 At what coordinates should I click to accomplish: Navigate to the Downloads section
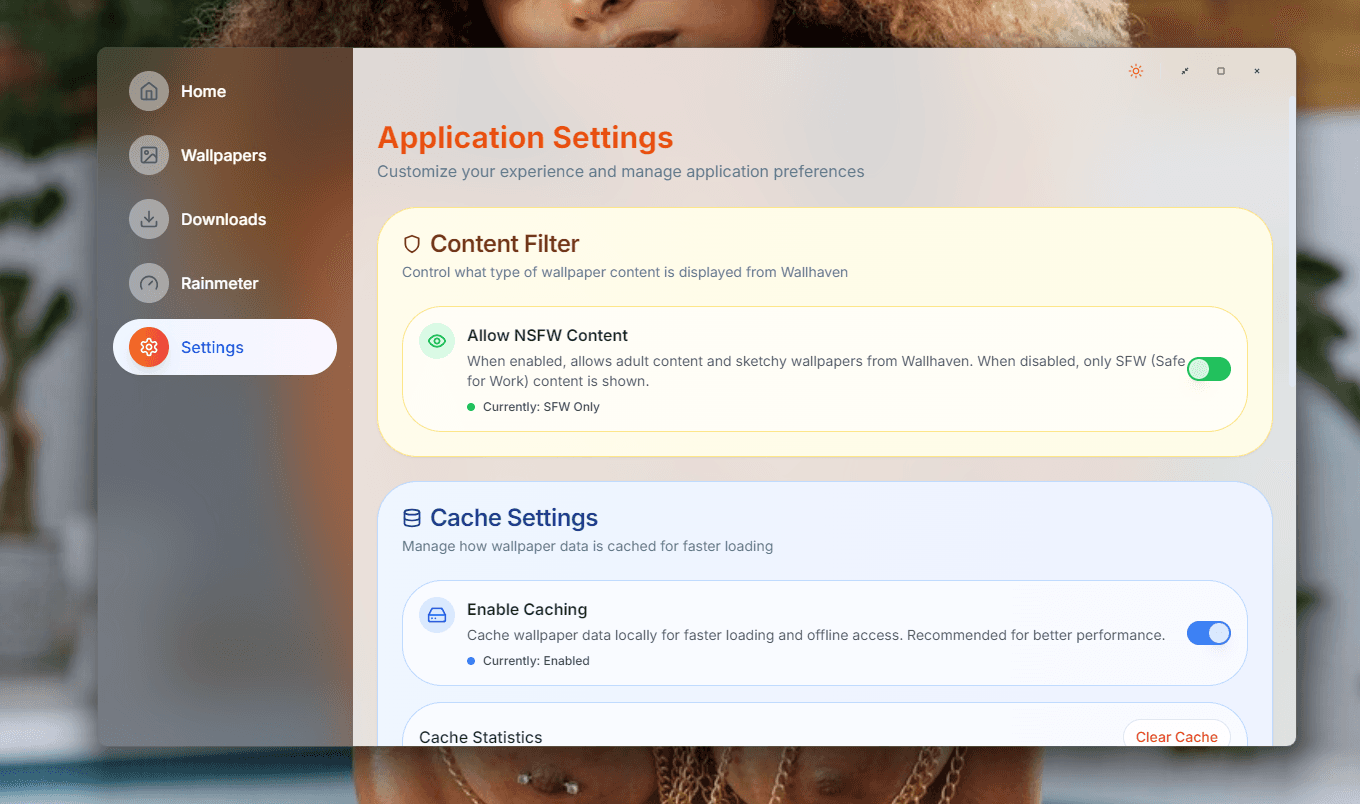pos(223,219)
